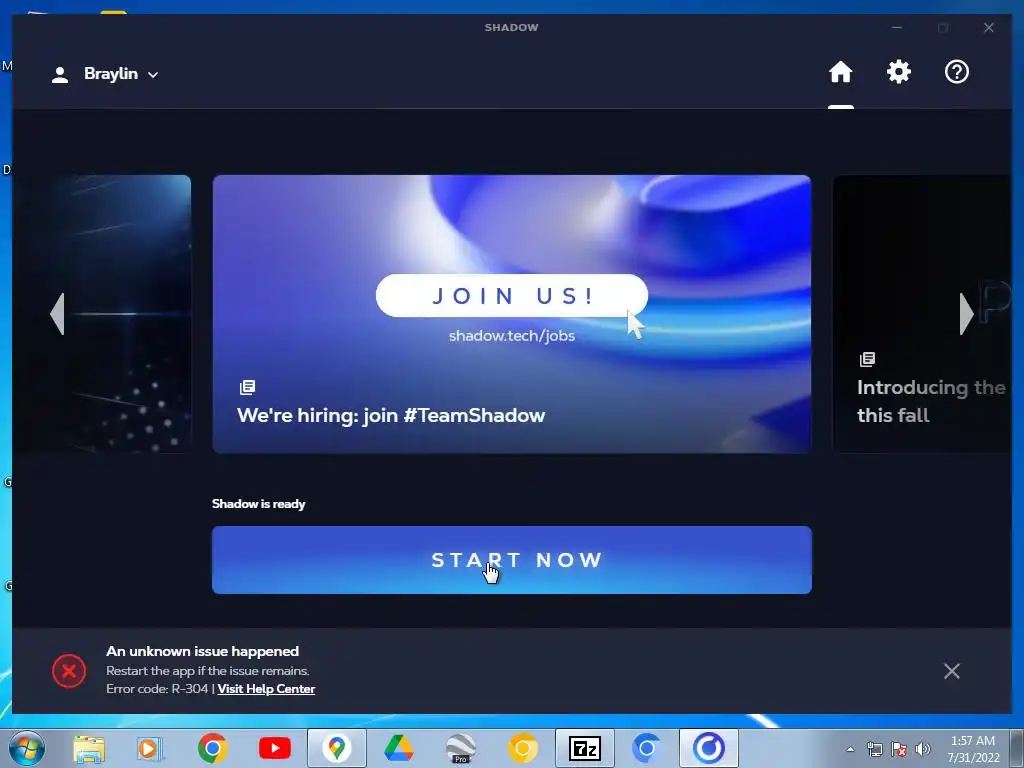
Task: Minimize the Shadow window
Action: tap(897, 27)
